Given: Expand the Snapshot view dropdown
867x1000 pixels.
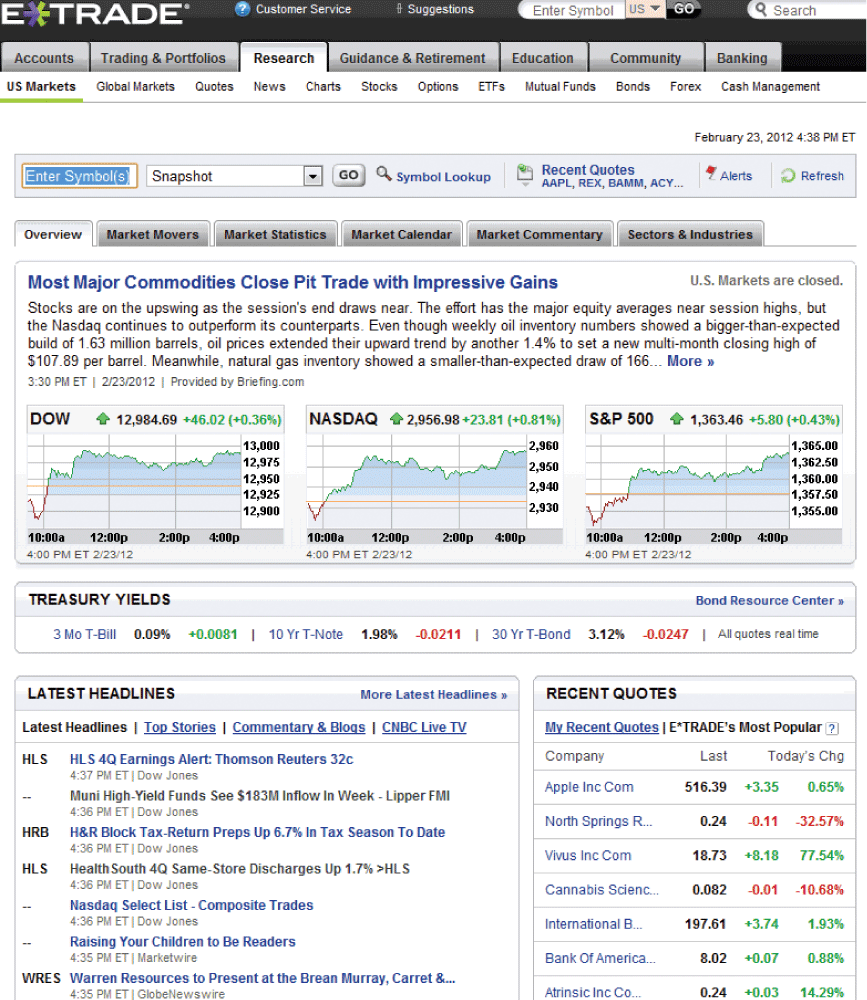Looking at the screenshot, I should click(x=313, y=176).
